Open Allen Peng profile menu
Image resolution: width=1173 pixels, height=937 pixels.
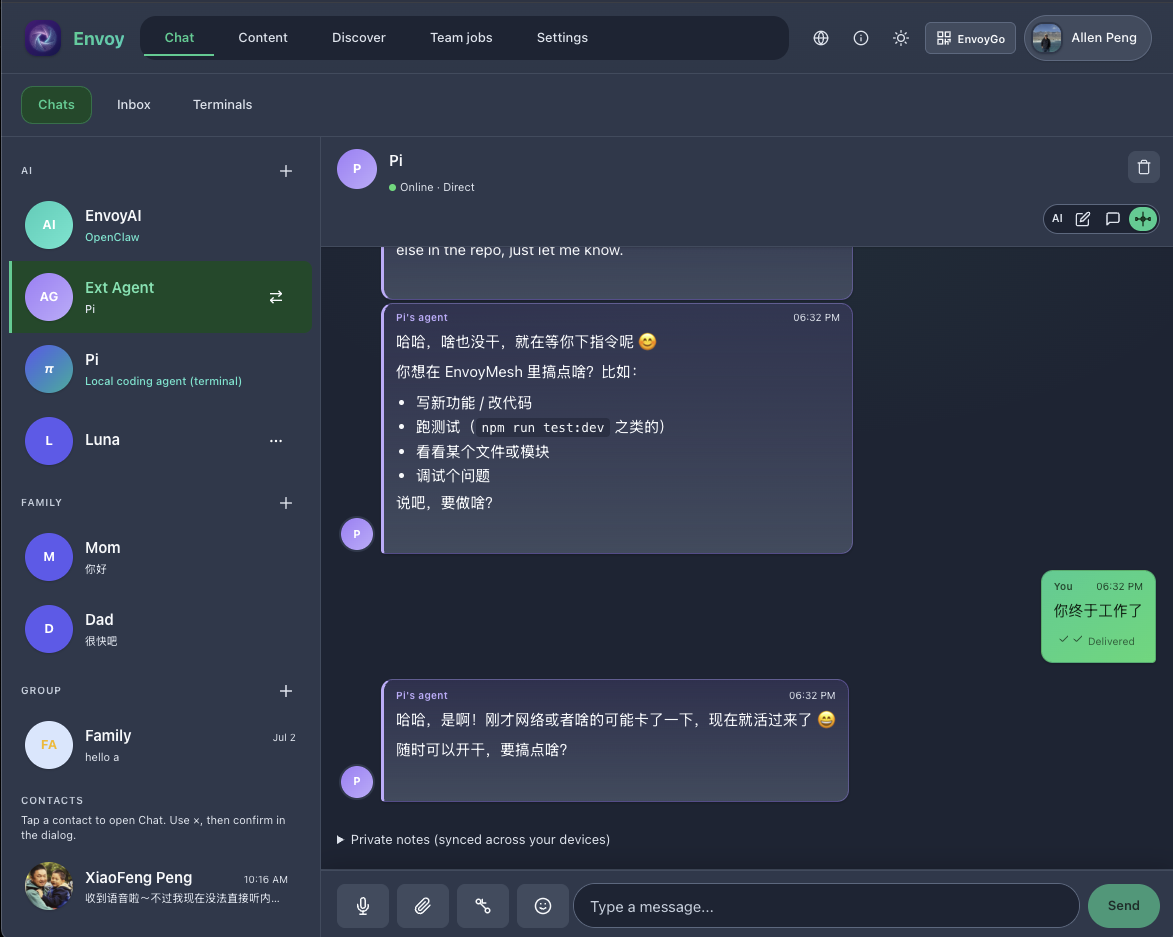1087,38
